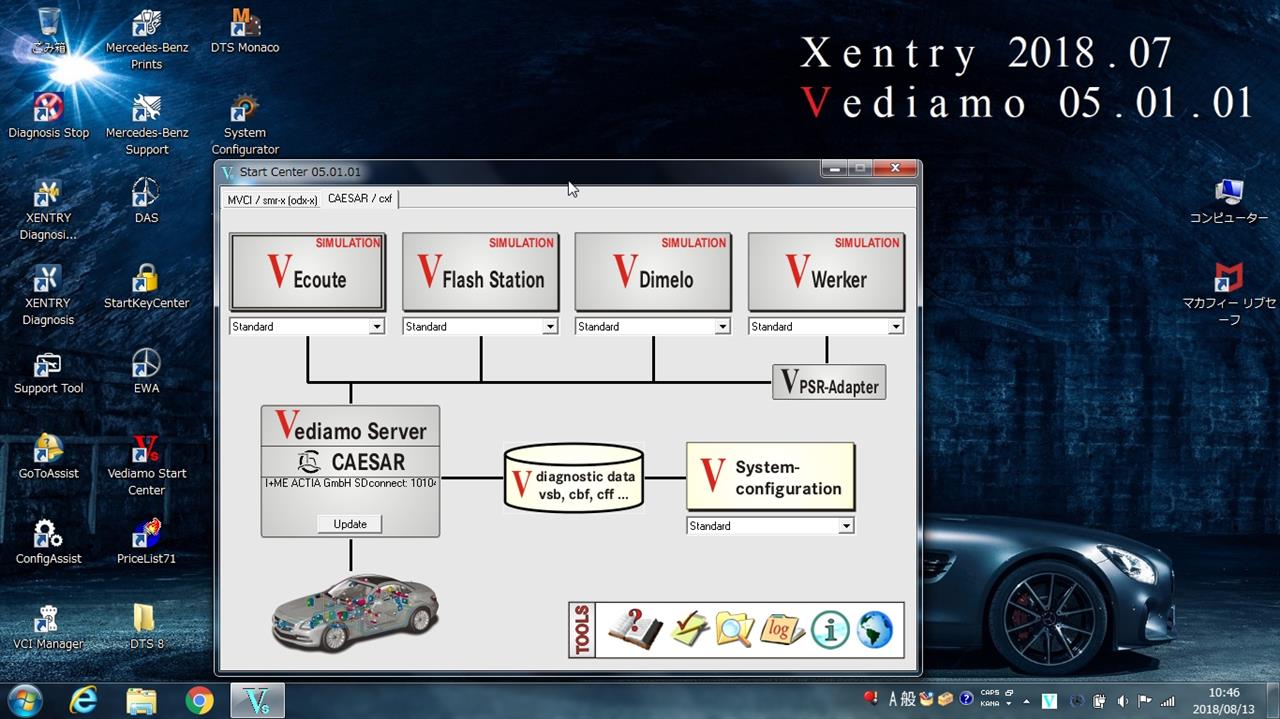Open Vediamo Start Center desktop icon

coord(146,466)
